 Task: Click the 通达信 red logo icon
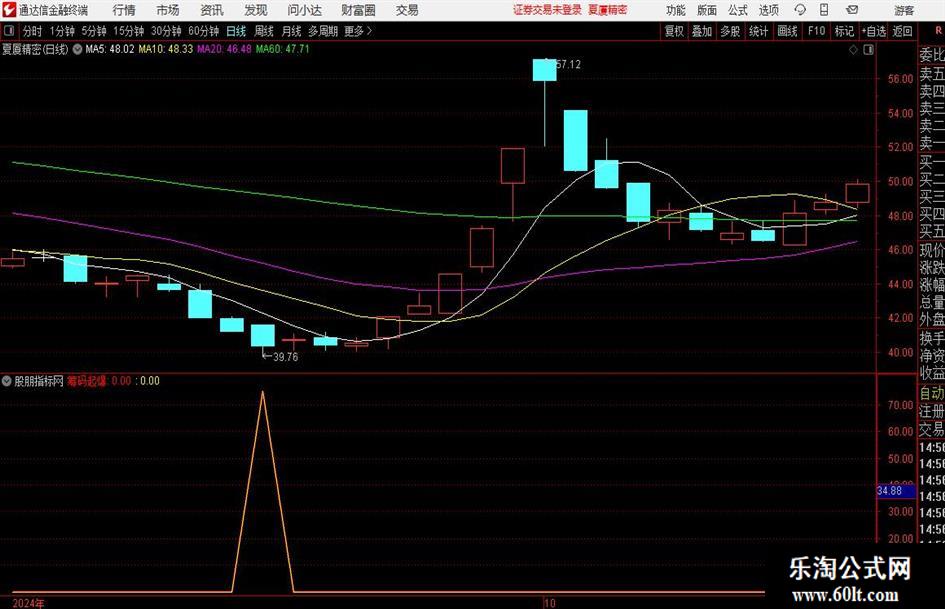click(x=8, y=10)
